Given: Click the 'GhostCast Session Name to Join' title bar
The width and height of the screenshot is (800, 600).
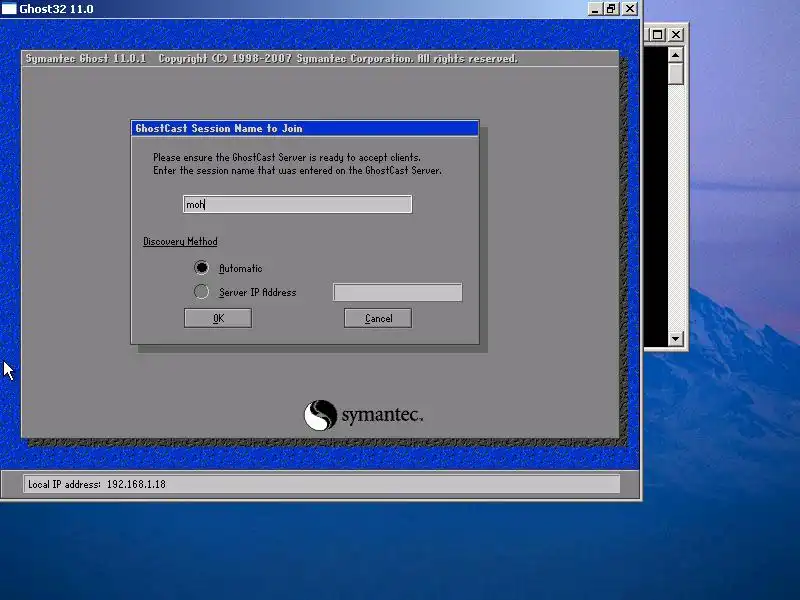Looking at the screenshot, I should [x=305, y=128].
